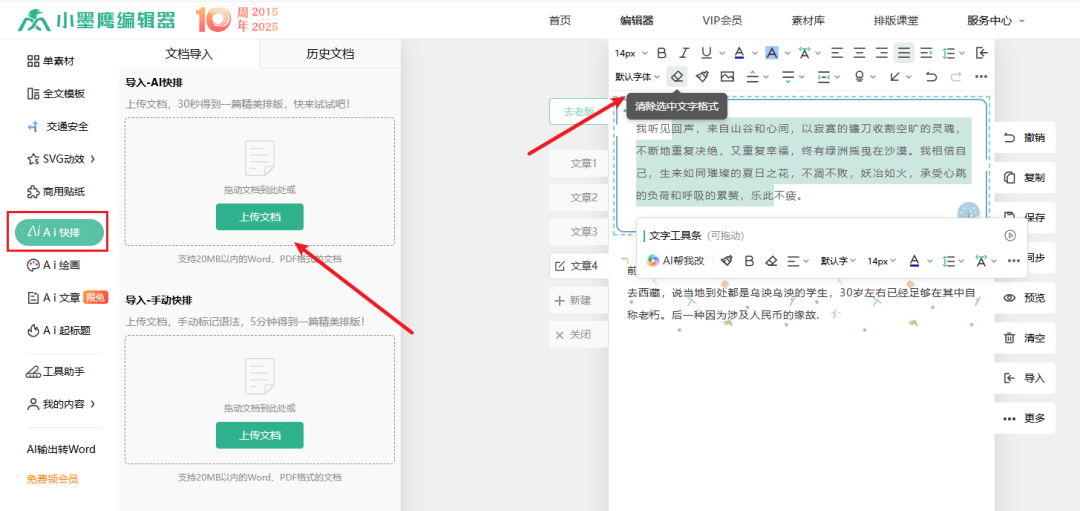Click the background highlight color A in the top toolbar

(771, 52)
